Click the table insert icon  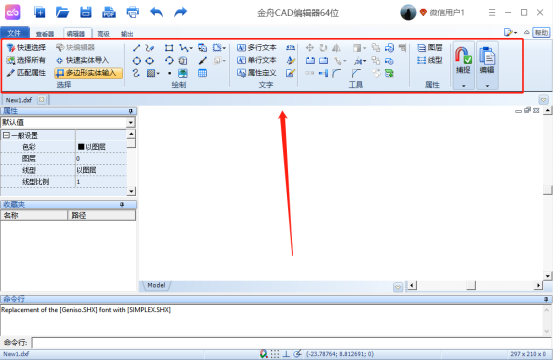tap(202, 73)
